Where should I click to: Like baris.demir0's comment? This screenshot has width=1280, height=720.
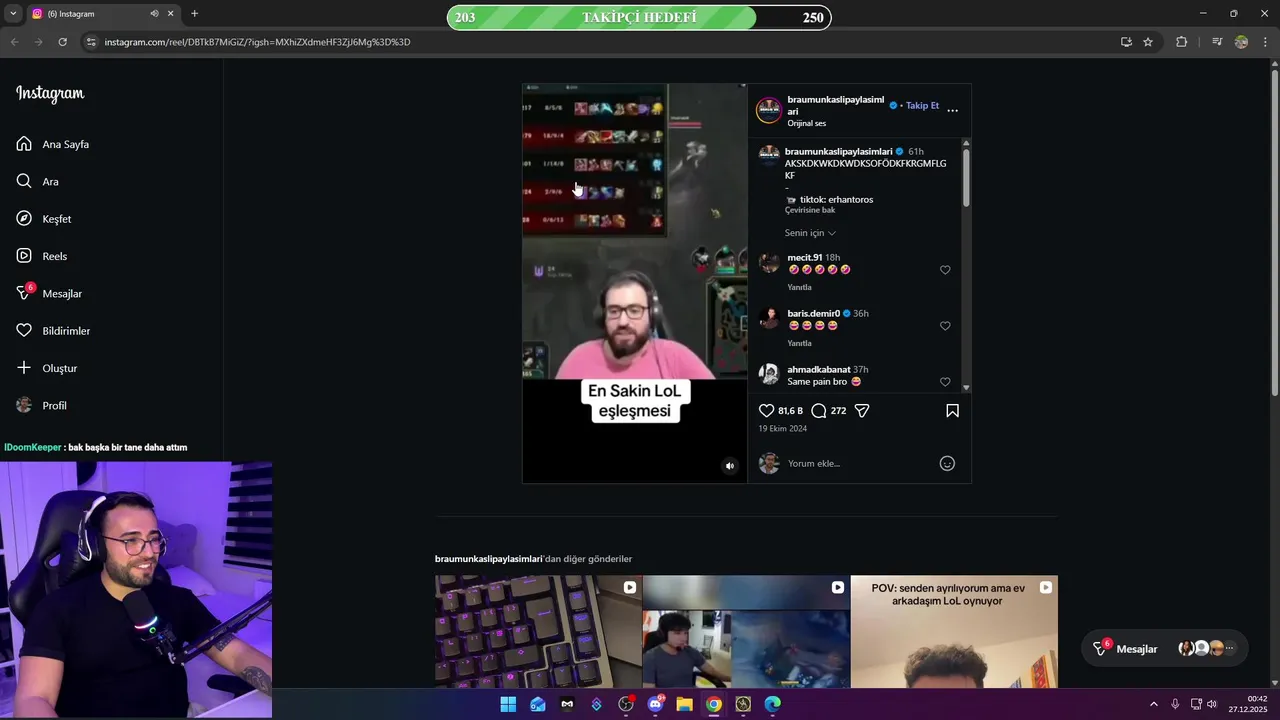945,326
